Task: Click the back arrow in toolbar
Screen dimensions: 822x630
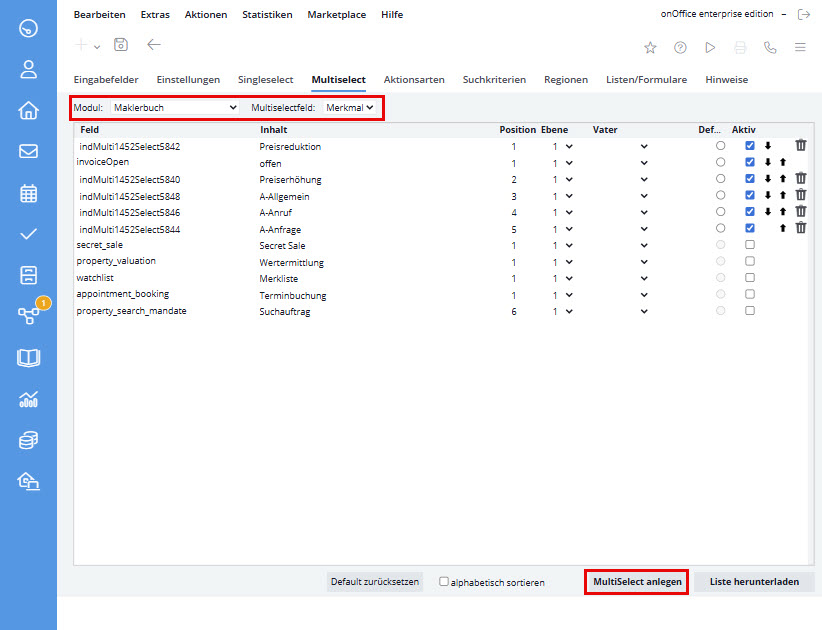Action: click(x=153, y=45)
